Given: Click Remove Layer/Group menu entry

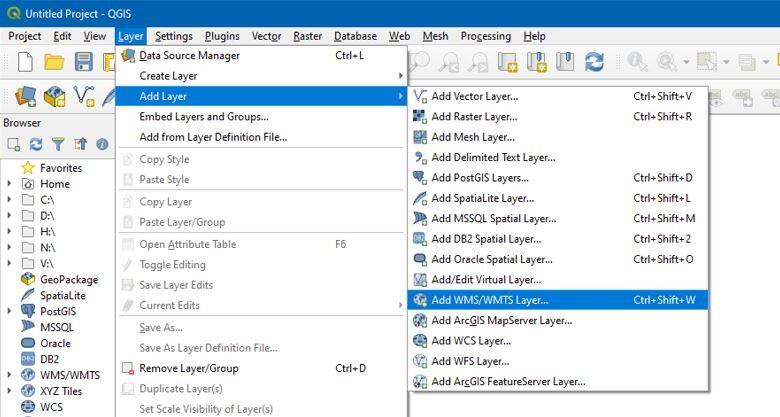Looking at the screenshot, I should coord(262,368).
